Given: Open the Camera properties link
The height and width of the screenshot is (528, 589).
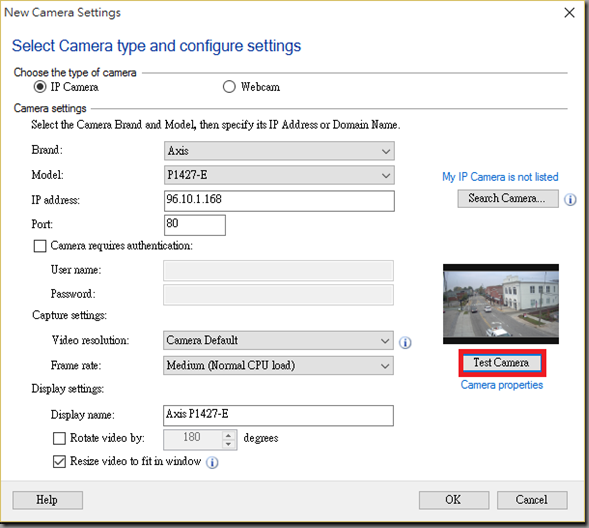Looking at the screenshot, I should 502,385.
